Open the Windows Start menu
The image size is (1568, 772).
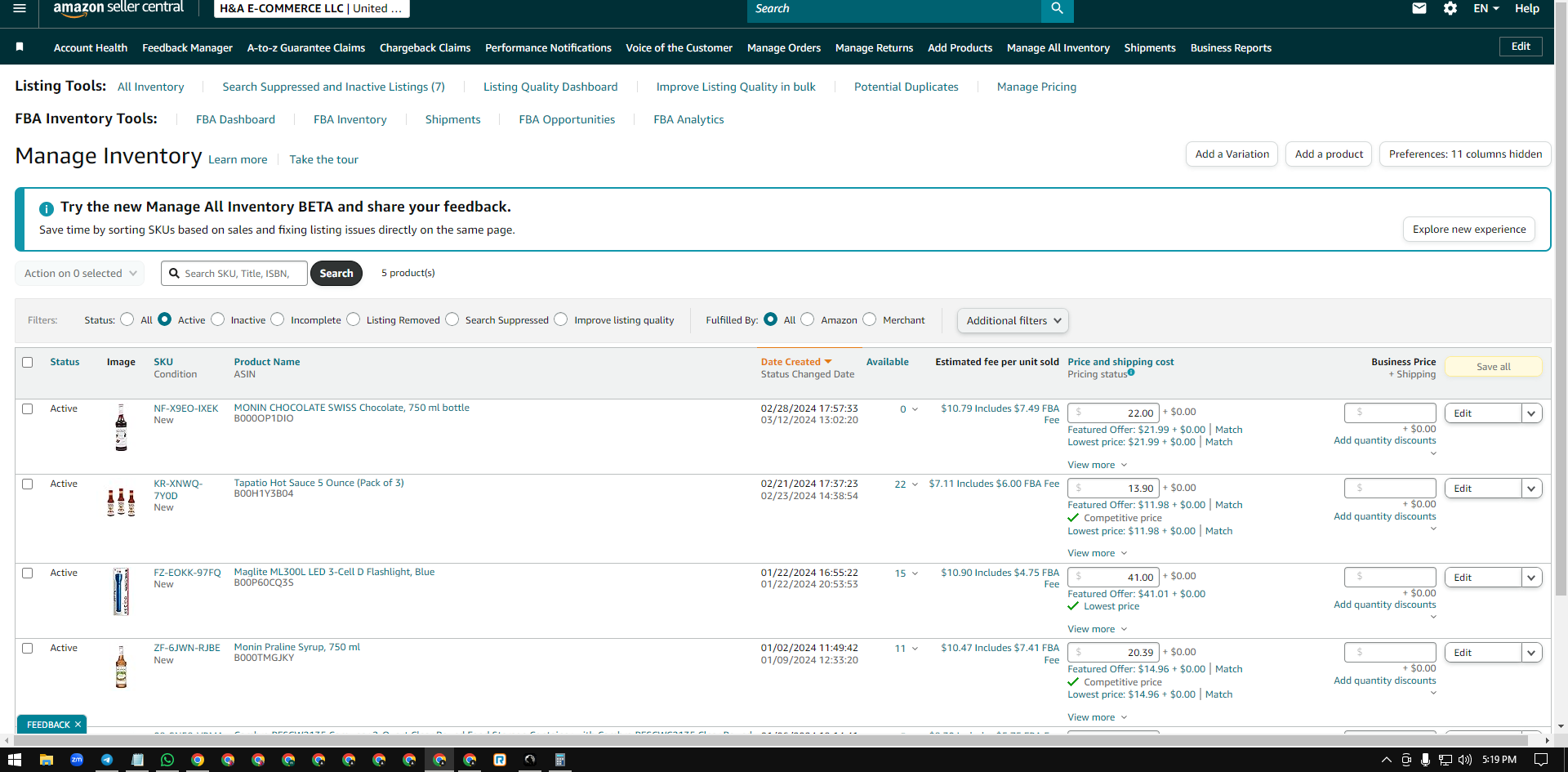(14, 760)
